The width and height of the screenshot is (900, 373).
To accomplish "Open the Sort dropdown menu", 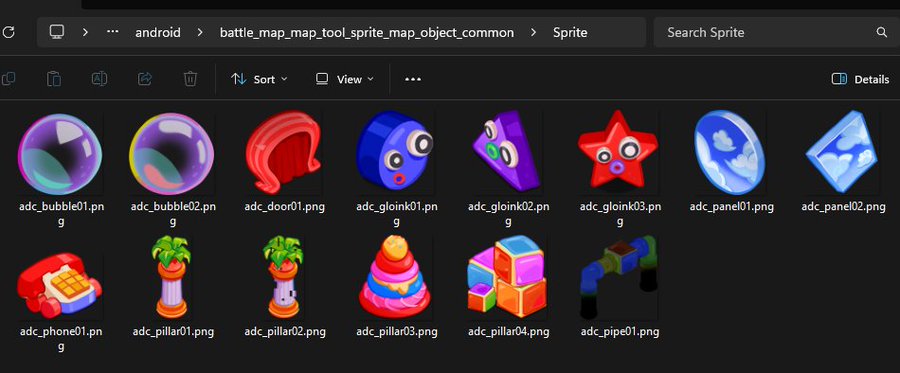I will [x=259, y=79].
